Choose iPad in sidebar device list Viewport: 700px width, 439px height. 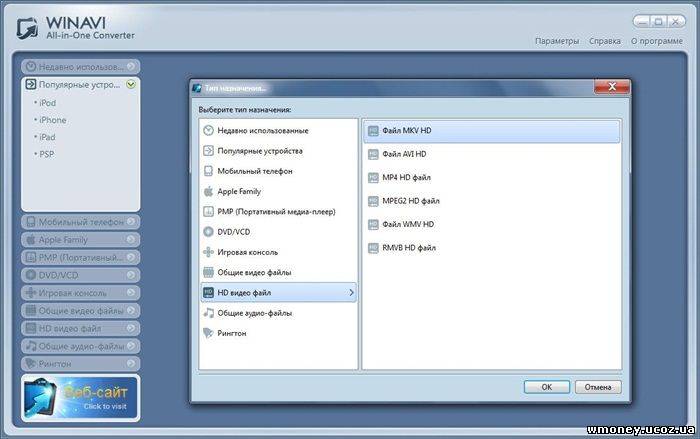[x=47, y=137]
